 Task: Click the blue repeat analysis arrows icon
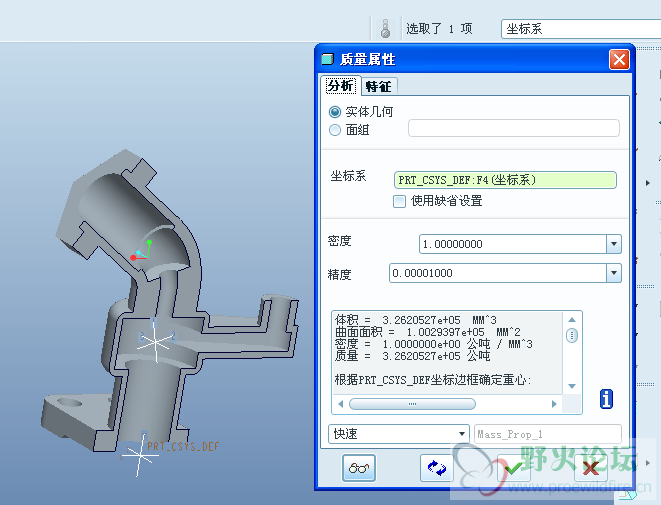[437, 468]
